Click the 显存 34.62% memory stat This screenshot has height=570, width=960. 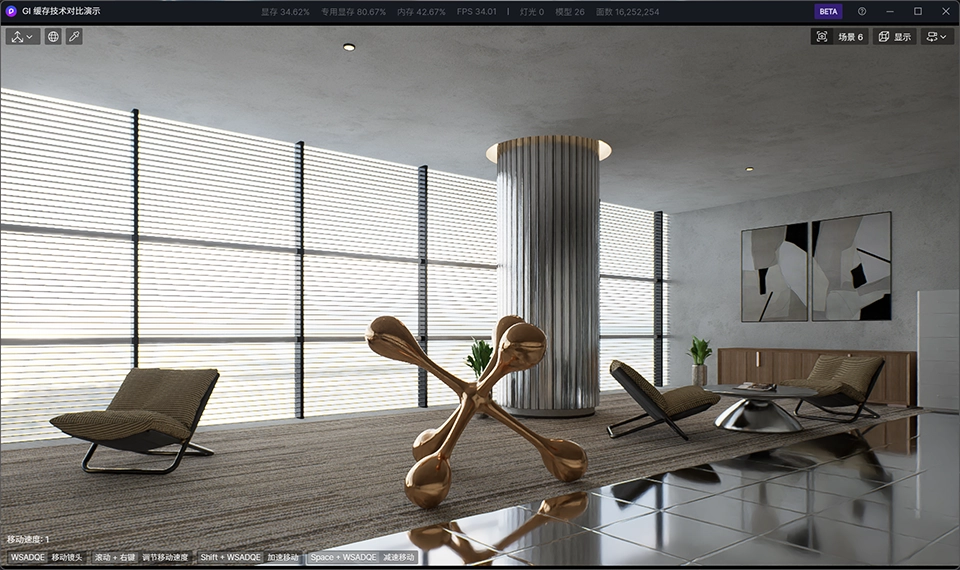285,11
